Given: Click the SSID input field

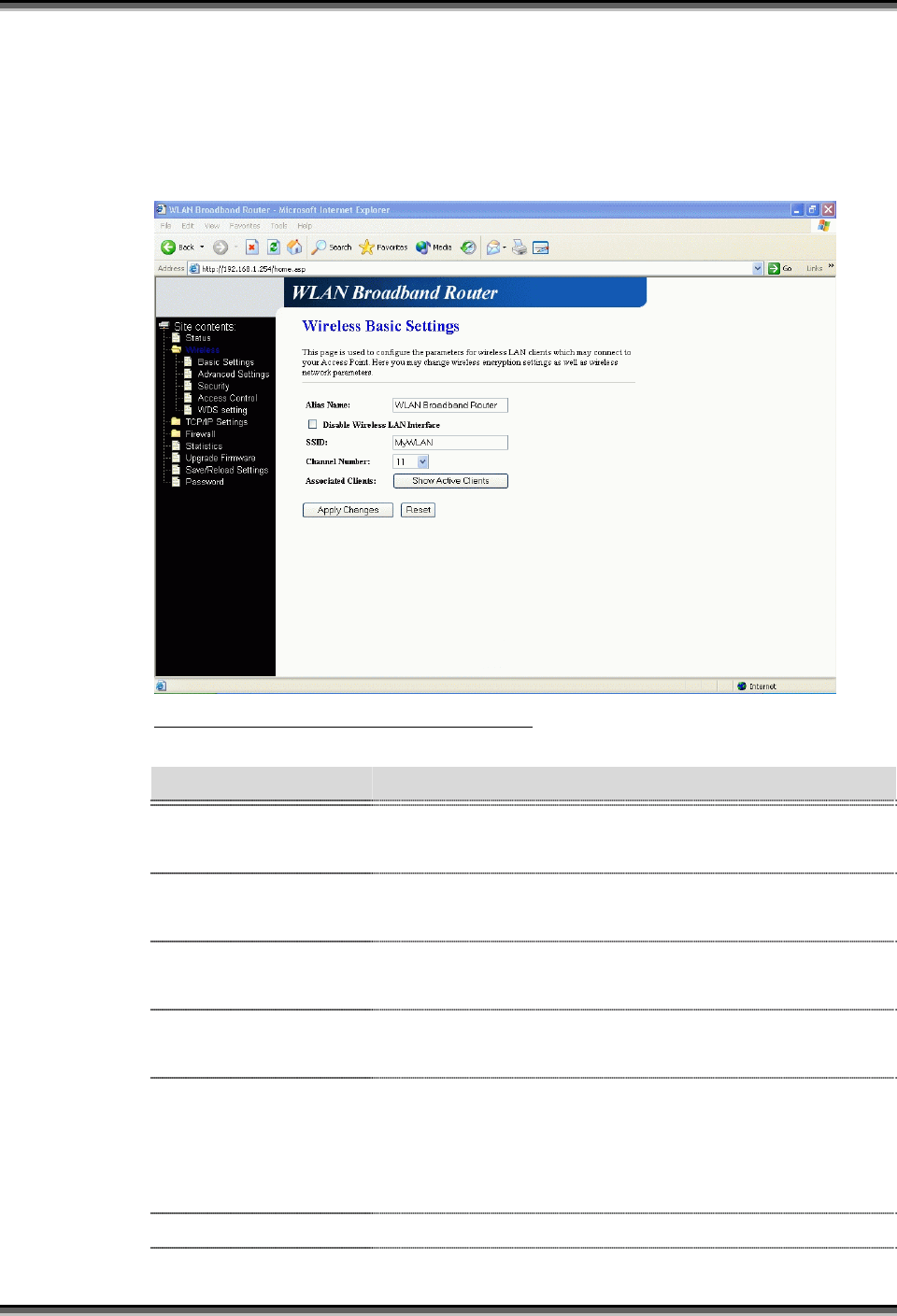Looking at the screenshot, I should coord(450,443).
